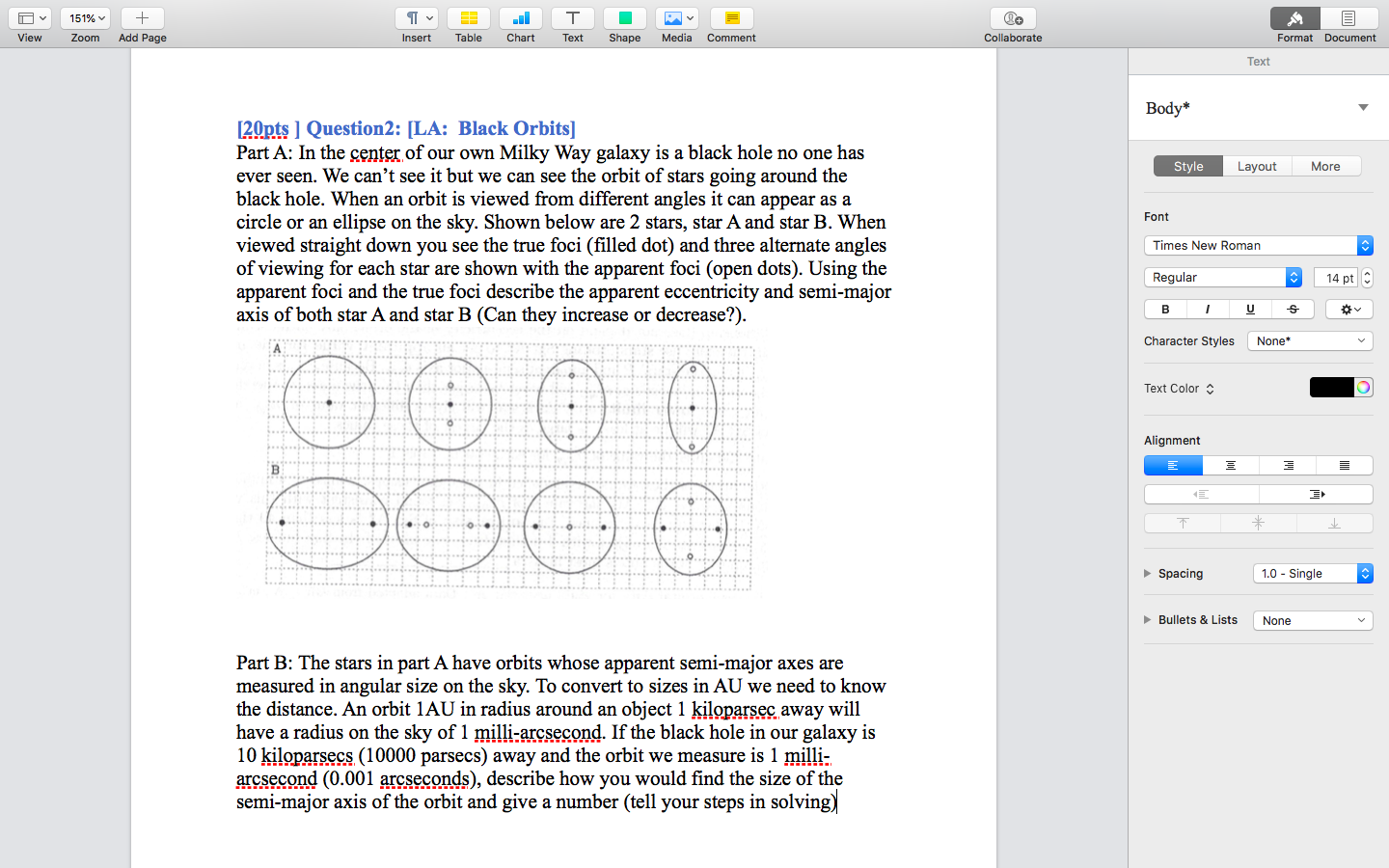This screenshot has height=868, width=1389.
Task: Open the Text Color black swatch
Action: tap(1331, 388)
